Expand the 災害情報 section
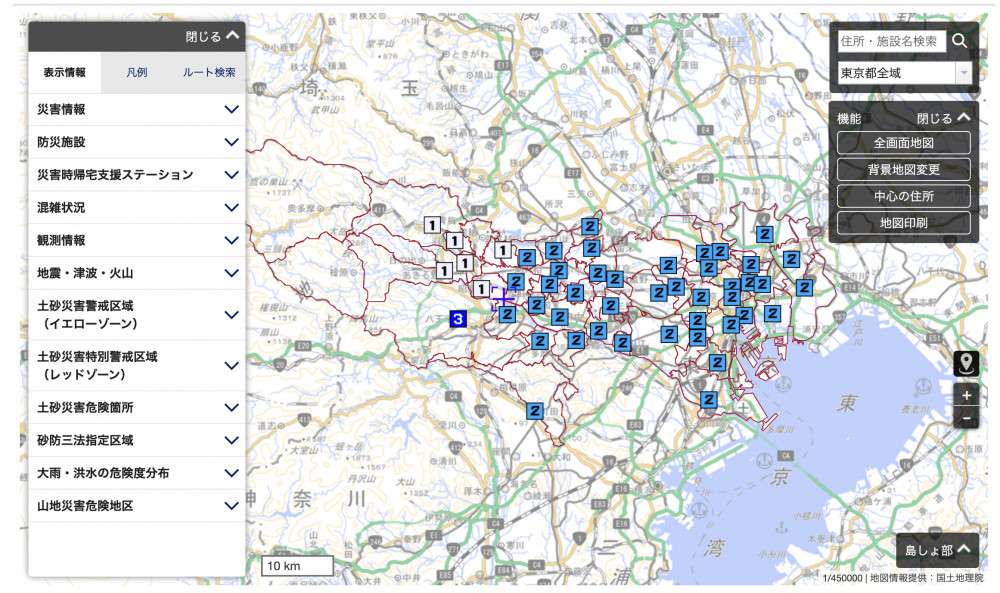 [137, 110]
